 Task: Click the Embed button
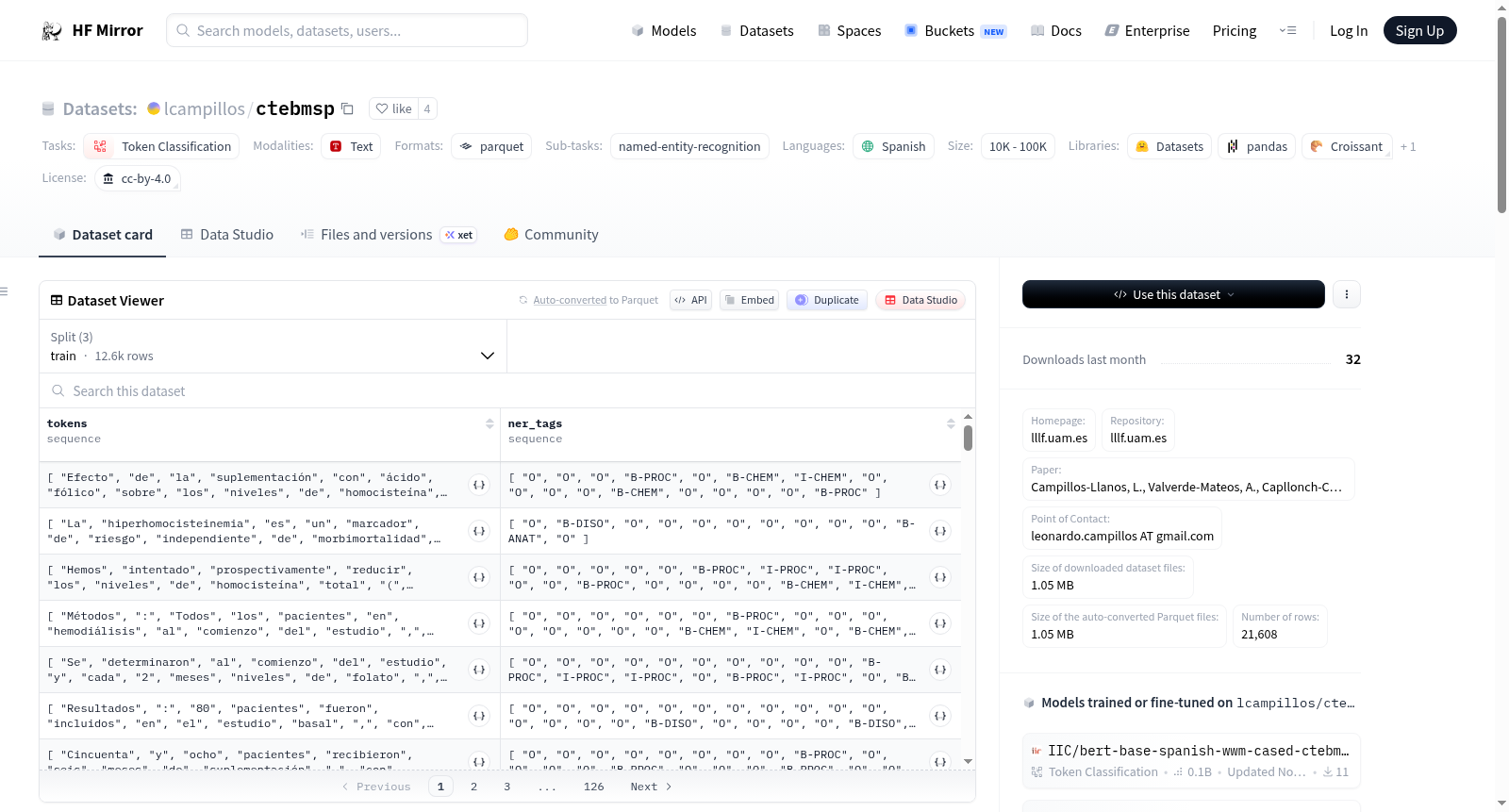coord(749,300)
